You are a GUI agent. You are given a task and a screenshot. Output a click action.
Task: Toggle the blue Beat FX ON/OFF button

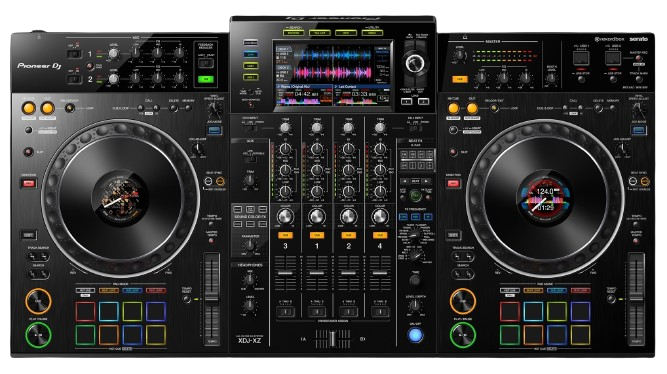tap(416, 335)
